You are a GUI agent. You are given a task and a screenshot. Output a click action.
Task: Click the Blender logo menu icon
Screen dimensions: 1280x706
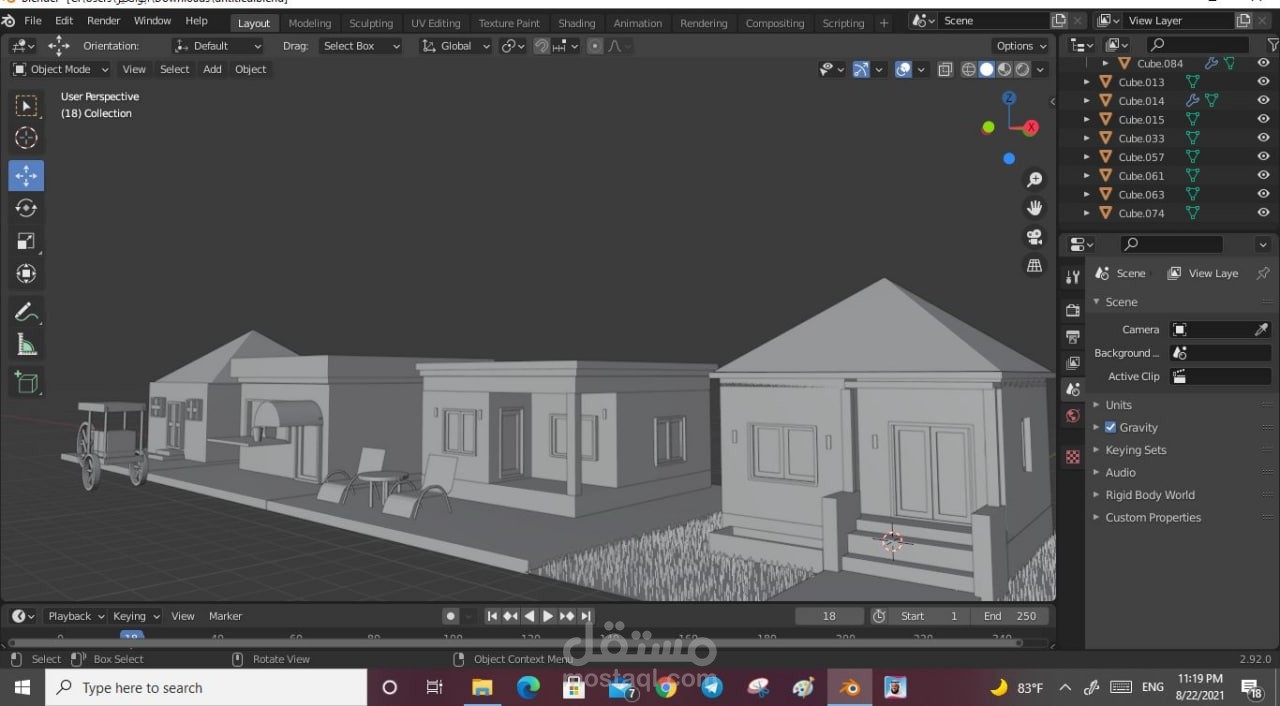click(8, 21)
